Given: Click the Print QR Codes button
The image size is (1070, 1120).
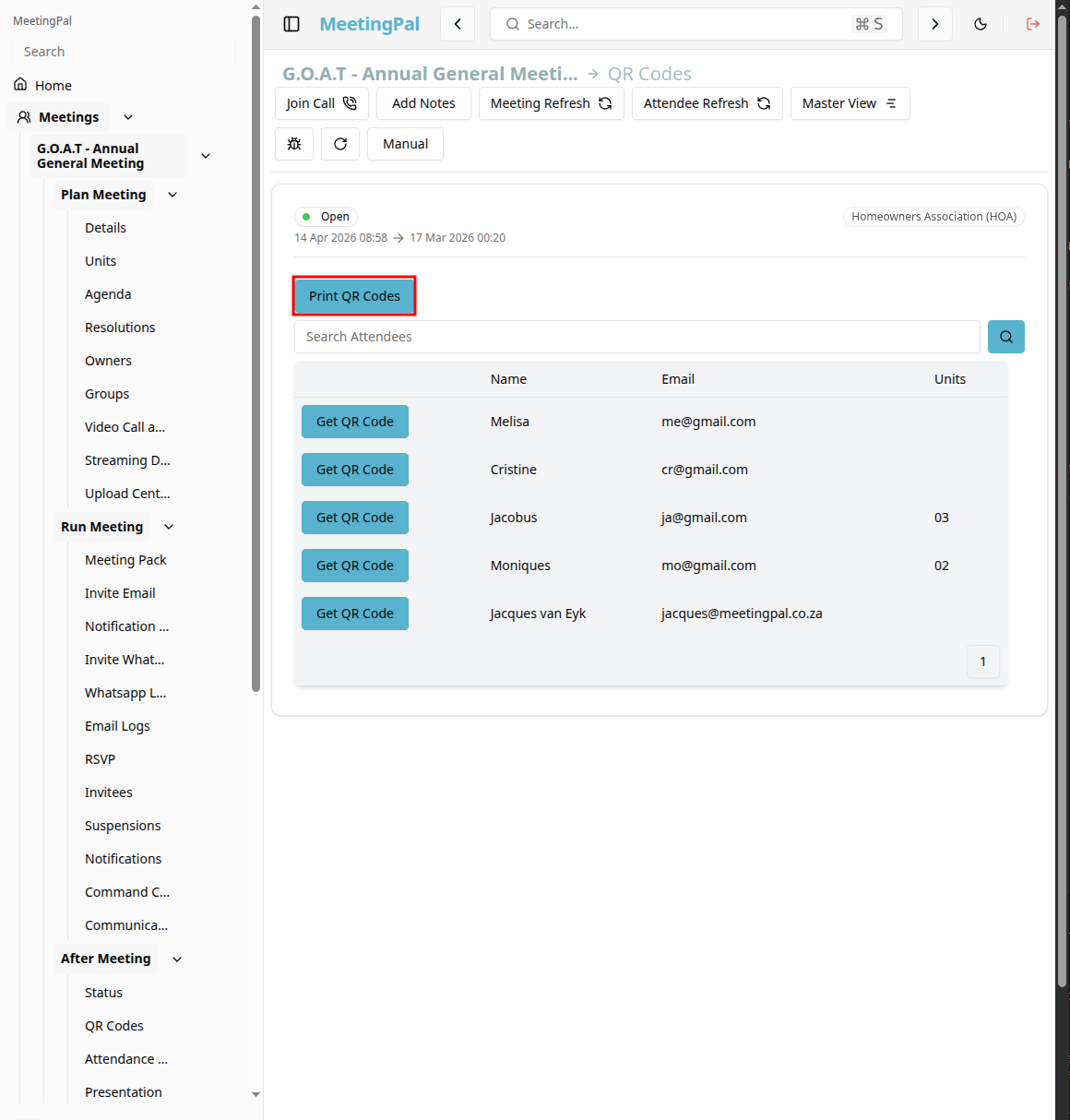Looking at the screenshot, I should 354,296.
